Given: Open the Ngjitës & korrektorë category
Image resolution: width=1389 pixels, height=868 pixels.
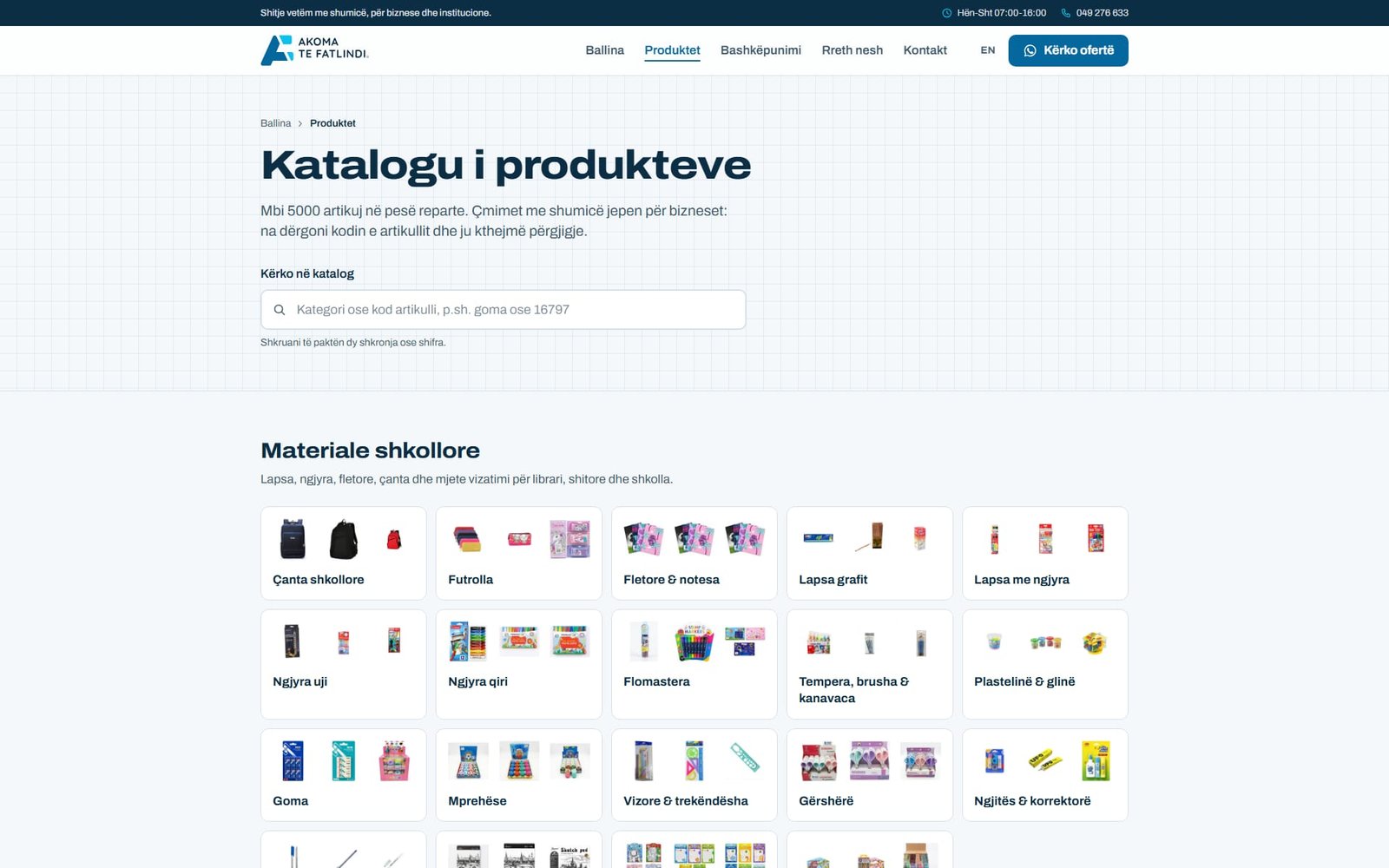Looking at the screenshot, I should point(1045,775).
